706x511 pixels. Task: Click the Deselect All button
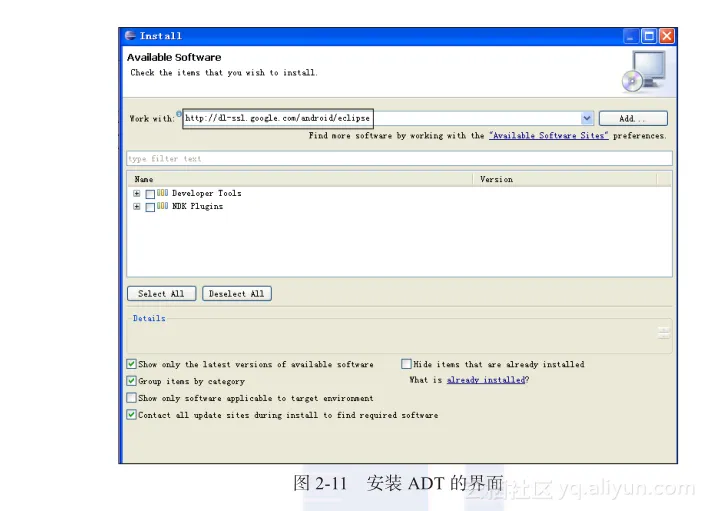click(237, 294)
